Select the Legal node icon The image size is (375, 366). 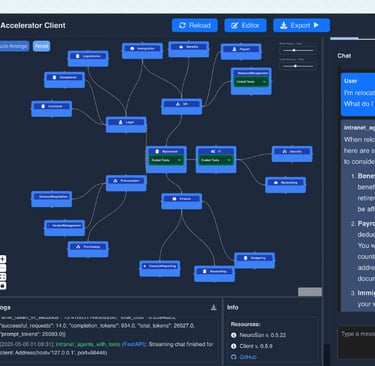(120, 122)
